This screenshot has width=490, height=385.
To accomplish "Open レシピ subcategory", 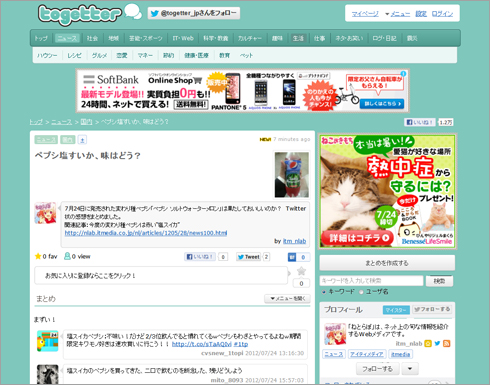I will [x=74, y=55].
